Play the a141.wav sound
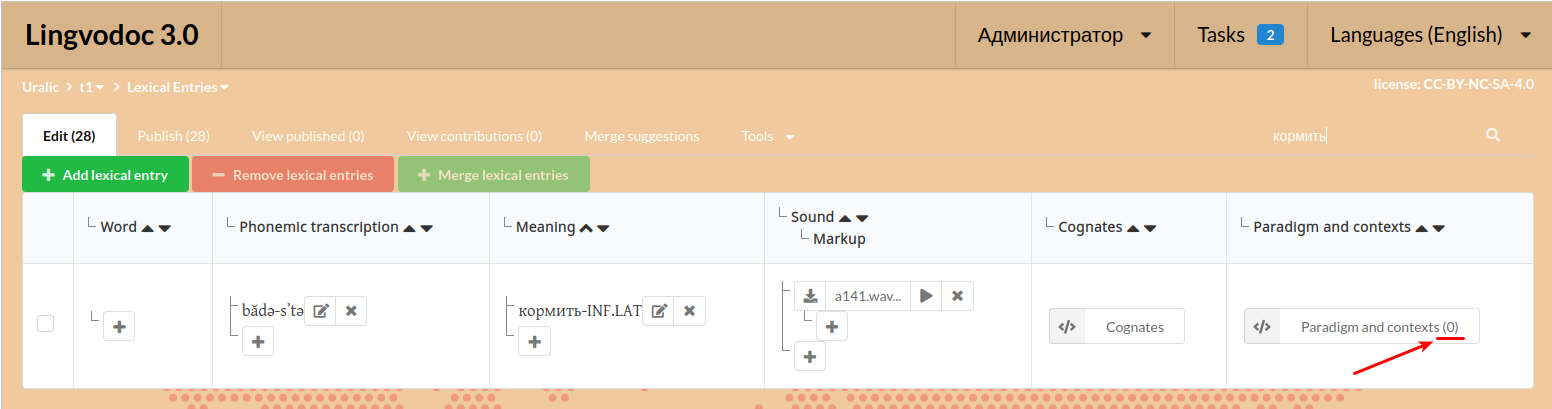The image size is (1552, 409). pyautogui.click(x=926, y=296)
